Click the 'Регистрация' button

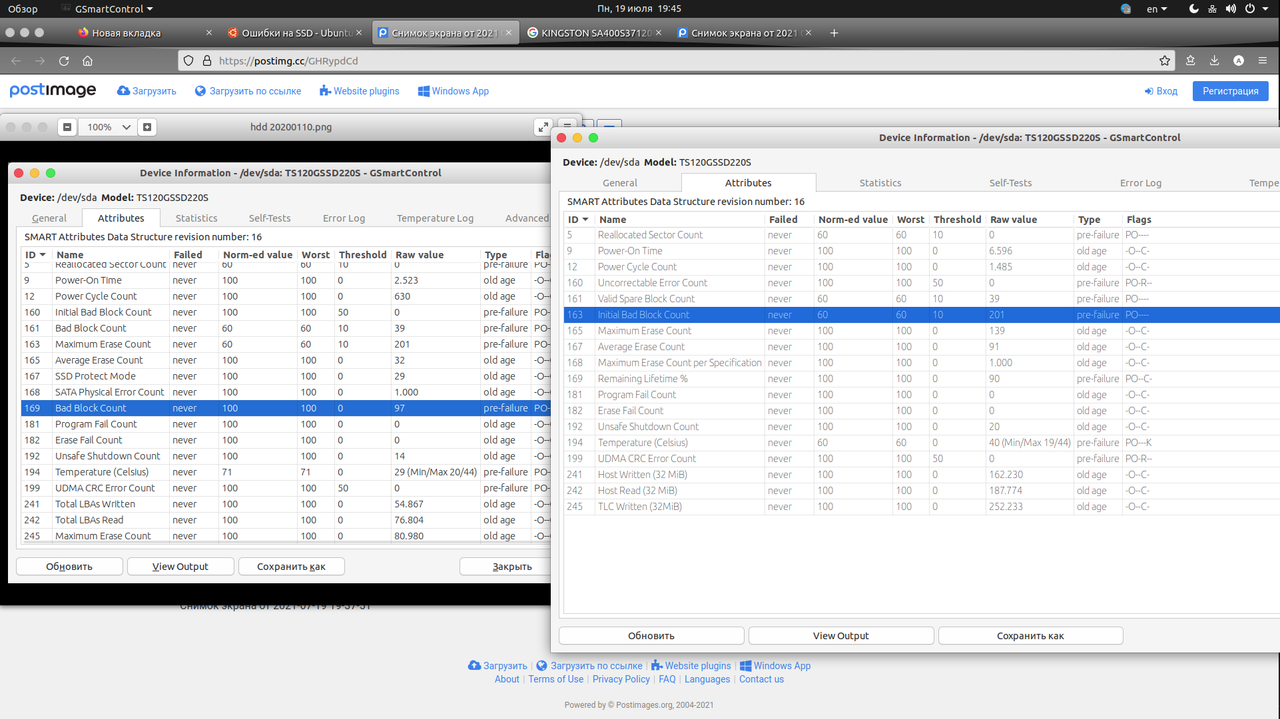click(x=1230, y=91)
